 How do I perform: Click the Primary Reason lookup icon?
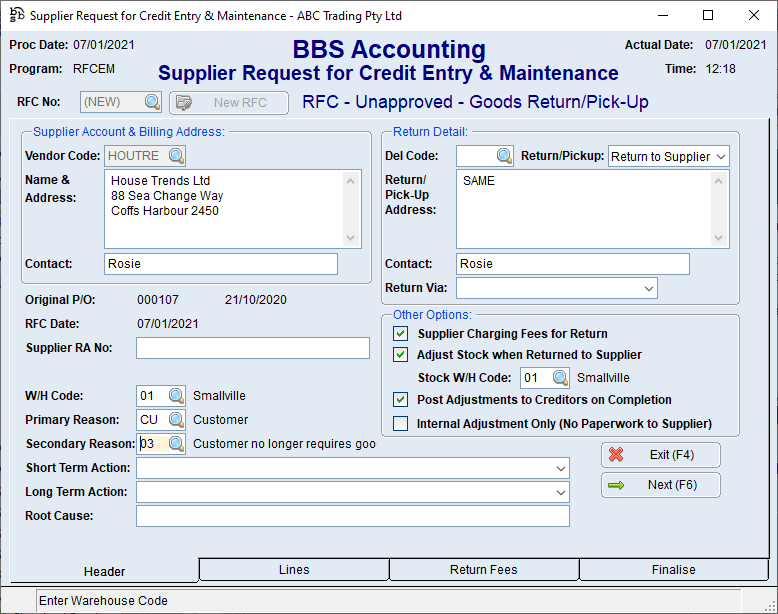[x=176, y=420]
